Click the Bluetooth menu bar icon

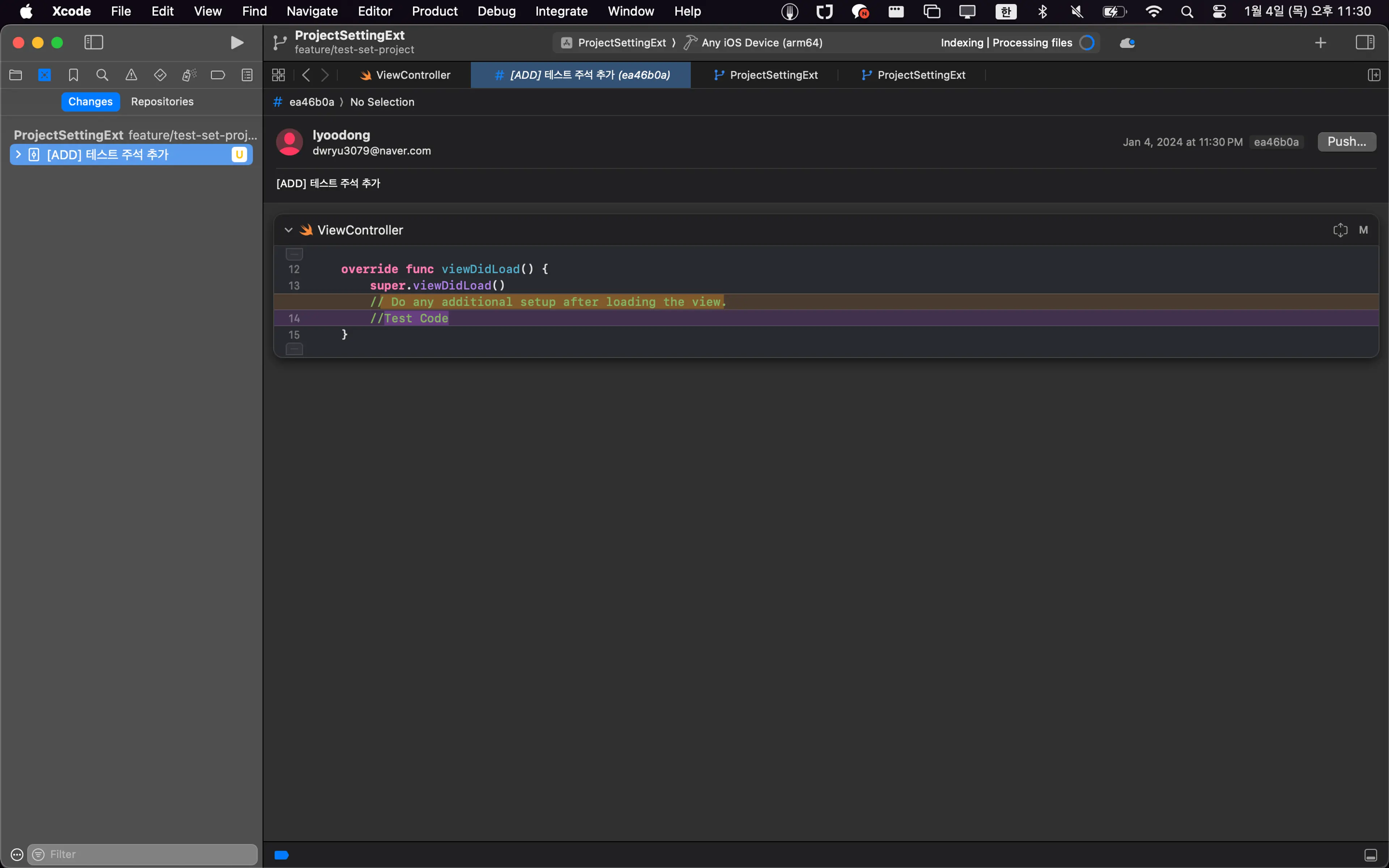pos(1042,12)
